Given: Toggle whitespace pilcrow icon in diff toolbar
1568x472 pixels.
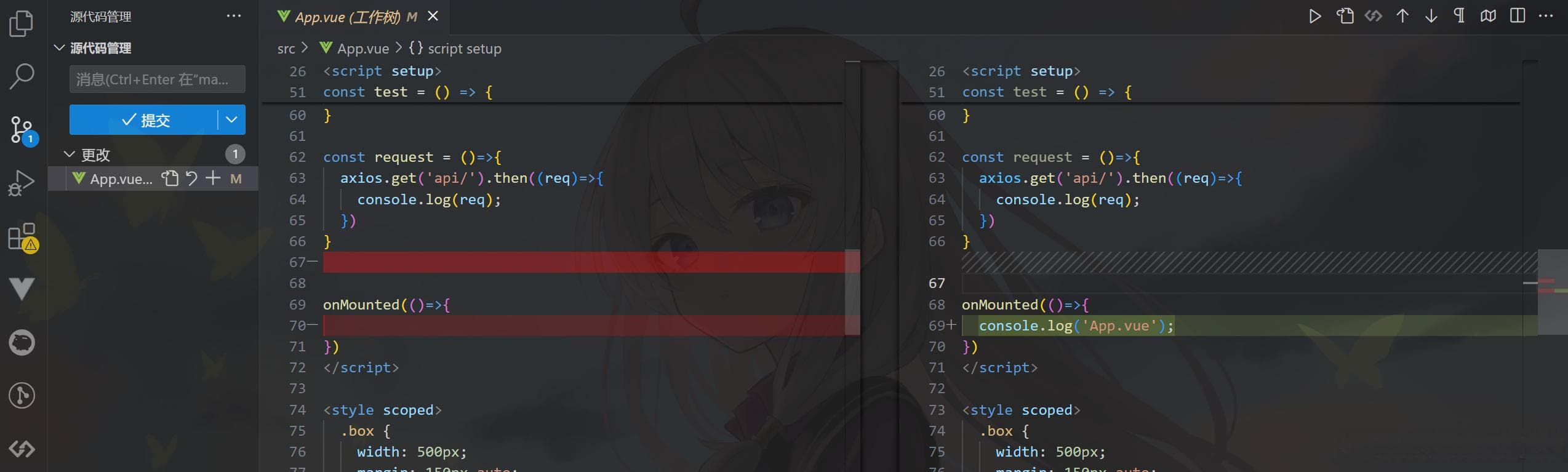Looking at the screenshot, I should pyautogui.click(x=1459, y=16).
